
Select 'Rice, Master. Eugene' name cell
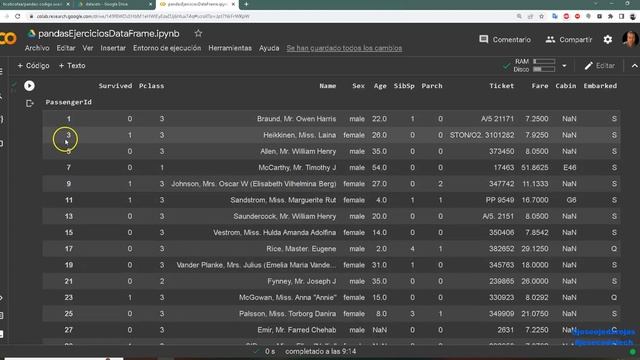point(301,249)
